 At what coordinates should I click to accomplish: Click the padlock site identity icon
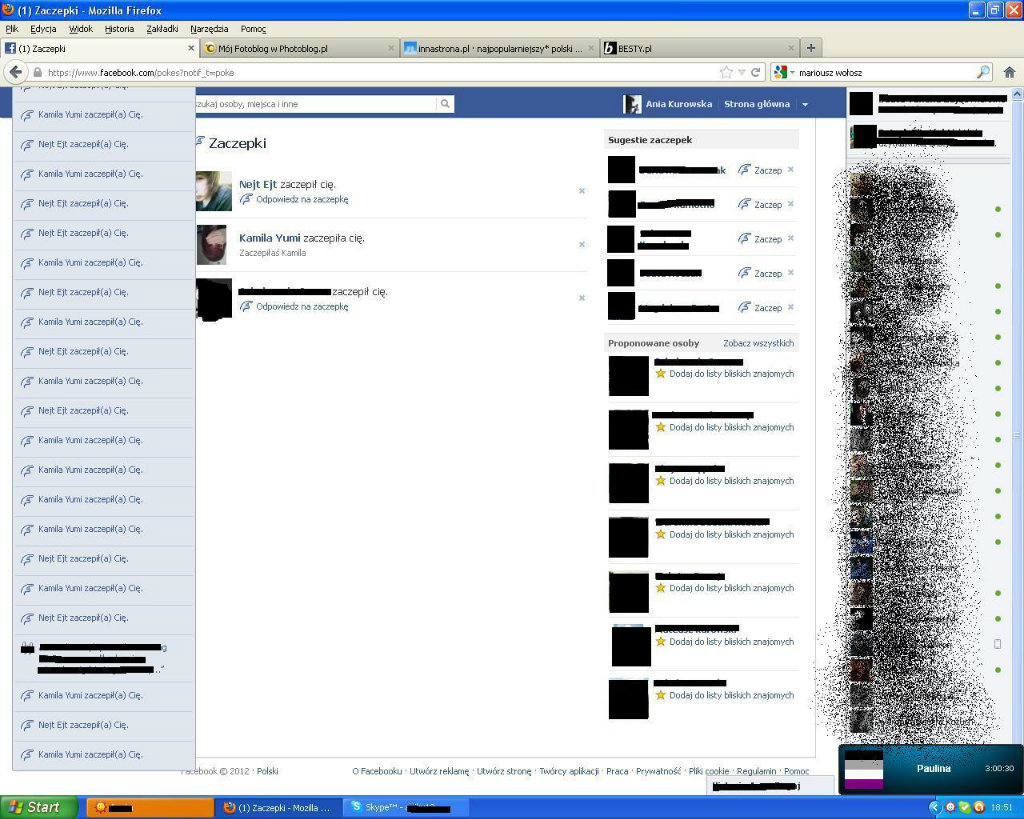pyautogui.click(x=37, y=72)
